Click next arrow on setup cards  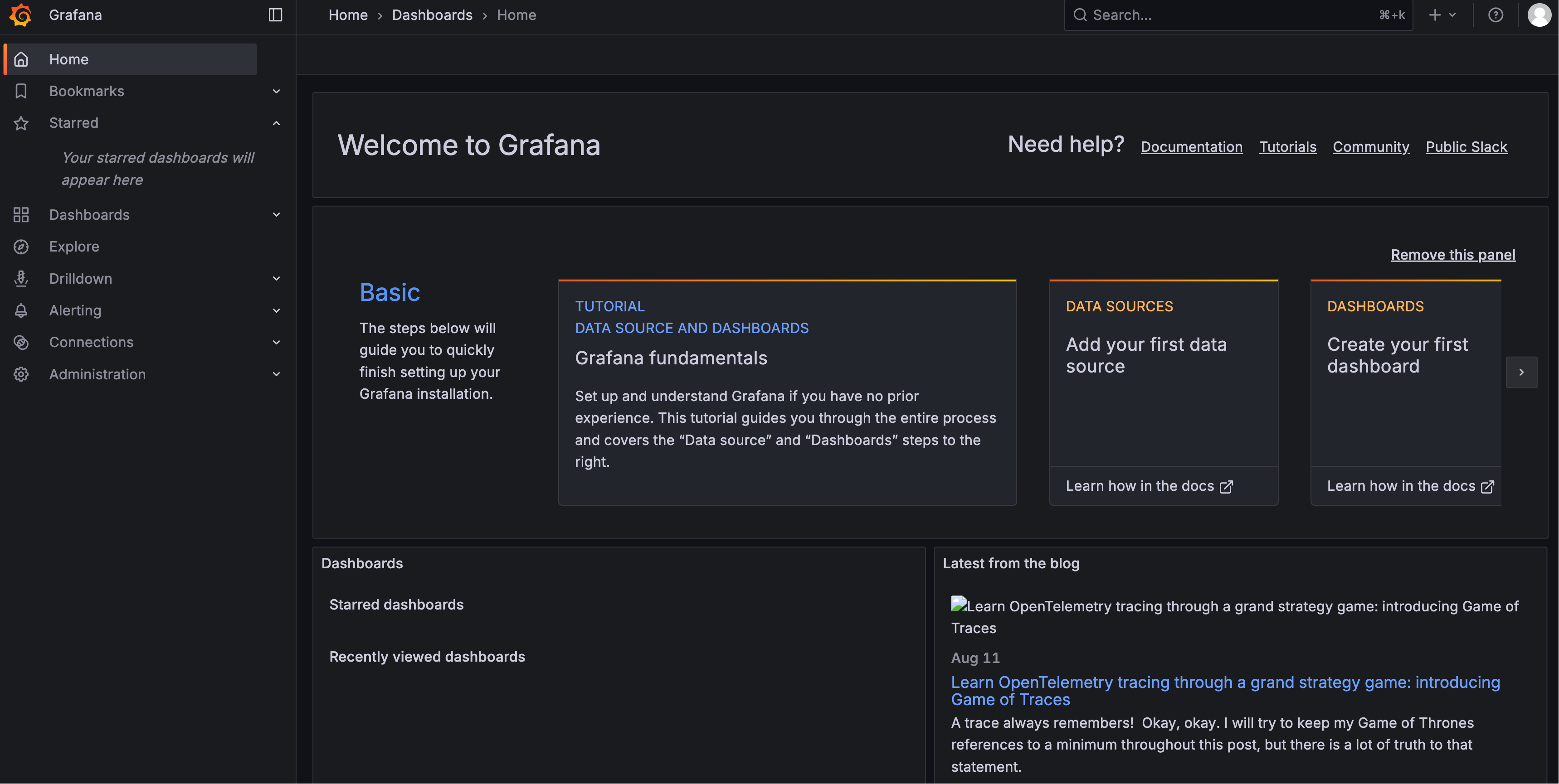1521,372
